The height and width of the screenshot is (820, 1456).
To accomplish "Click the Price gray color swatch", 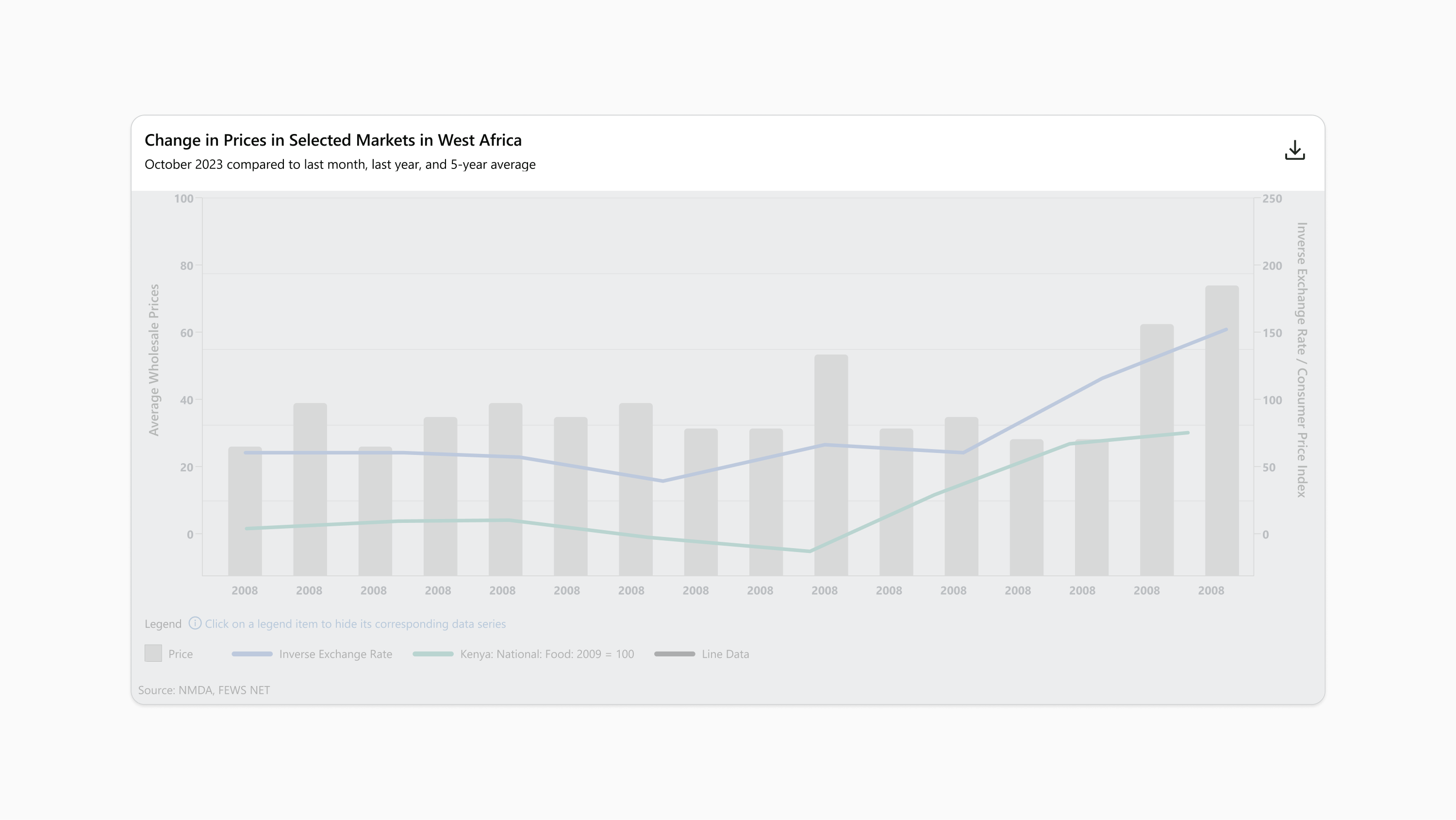I will pyautogui.click(x=153, y=653).
